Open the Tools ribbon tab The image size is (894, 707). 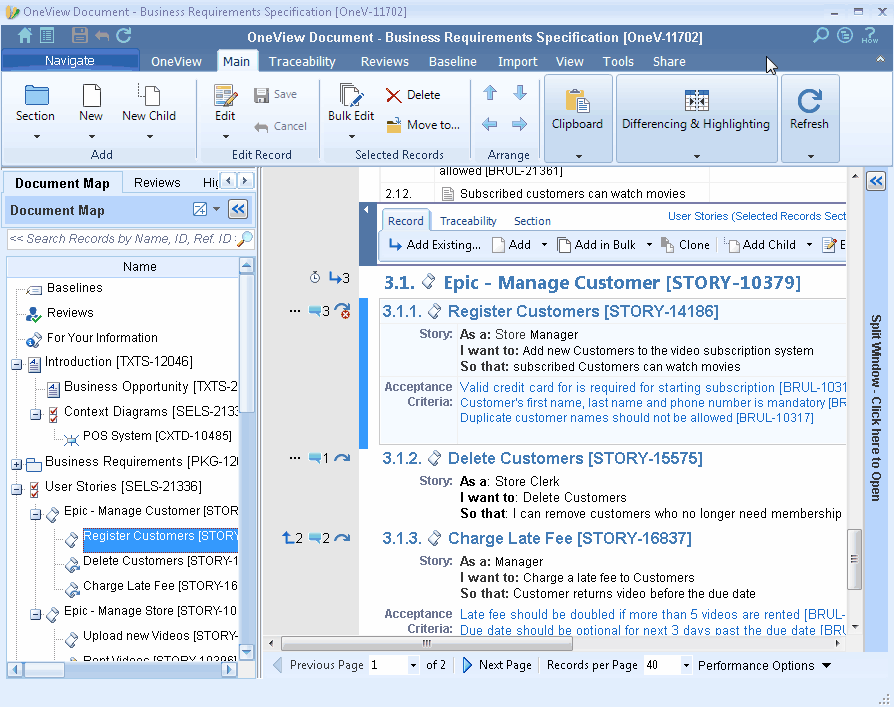coord(619,62)
